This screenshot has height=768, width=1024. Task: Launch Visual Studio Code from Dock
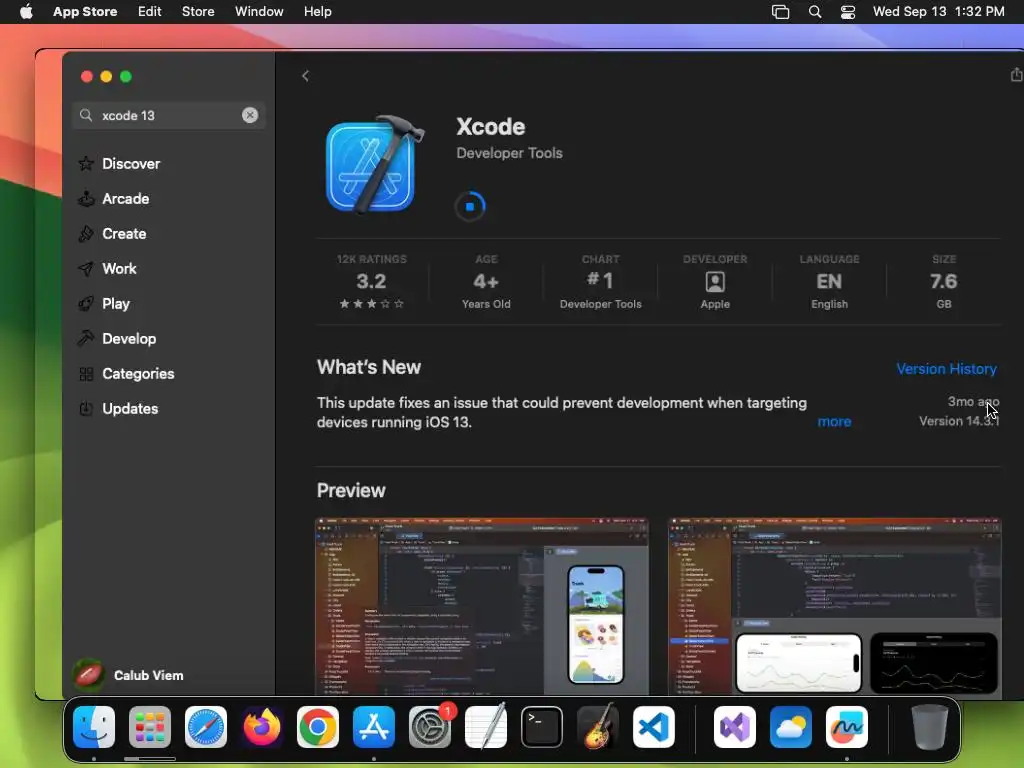click(654, 727)
